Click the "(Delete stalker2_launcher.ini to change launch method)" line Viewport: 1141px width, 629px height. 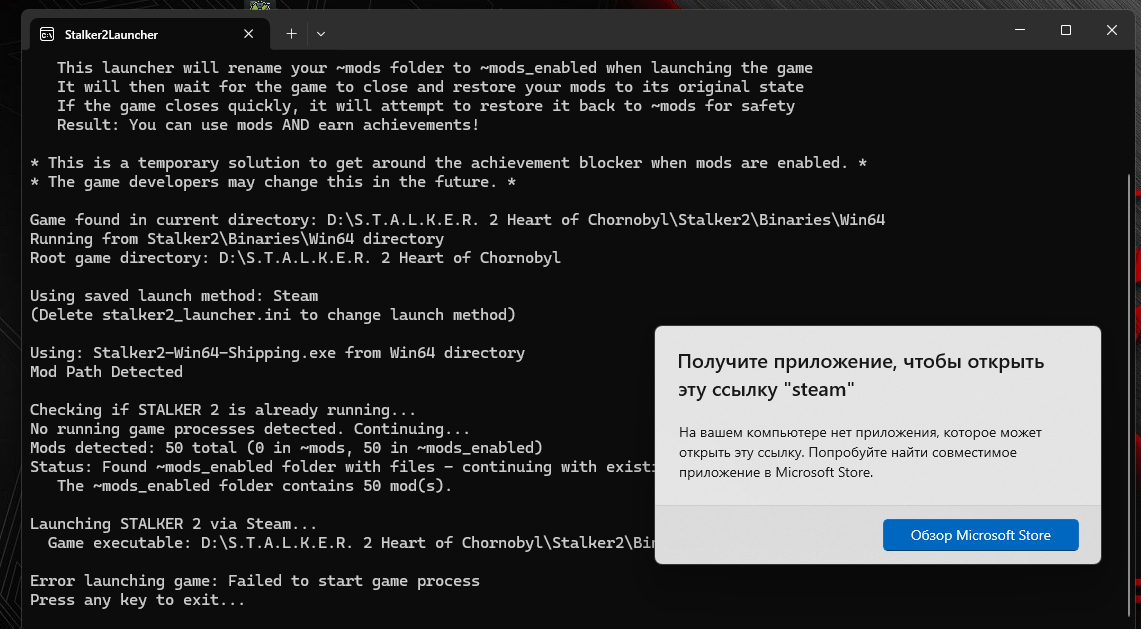(273, 314)
